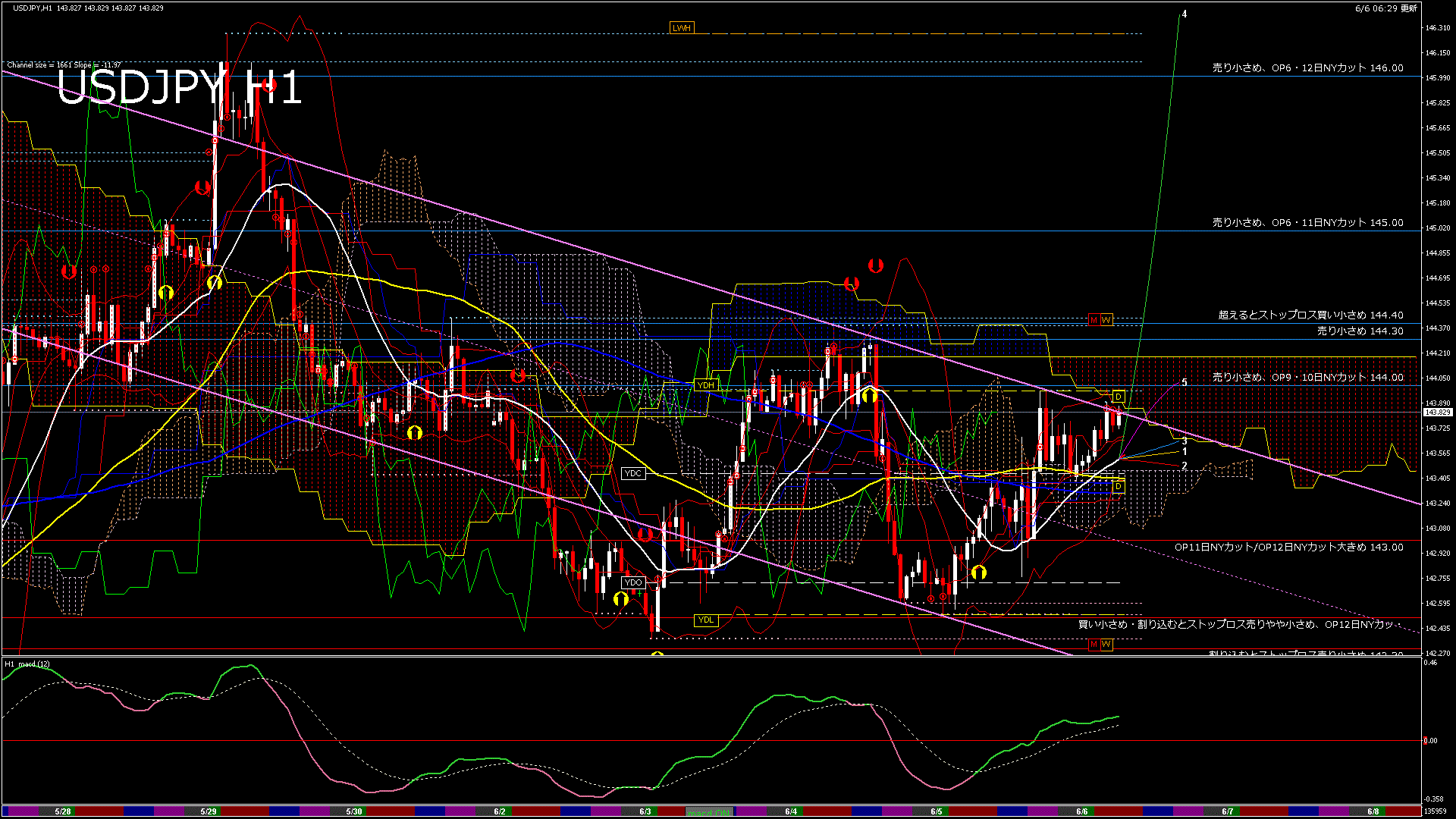The width and height of the screenshot is (1456, 819).
Task: Click the lower yellow D box label
Action: tap(1118, 487)
